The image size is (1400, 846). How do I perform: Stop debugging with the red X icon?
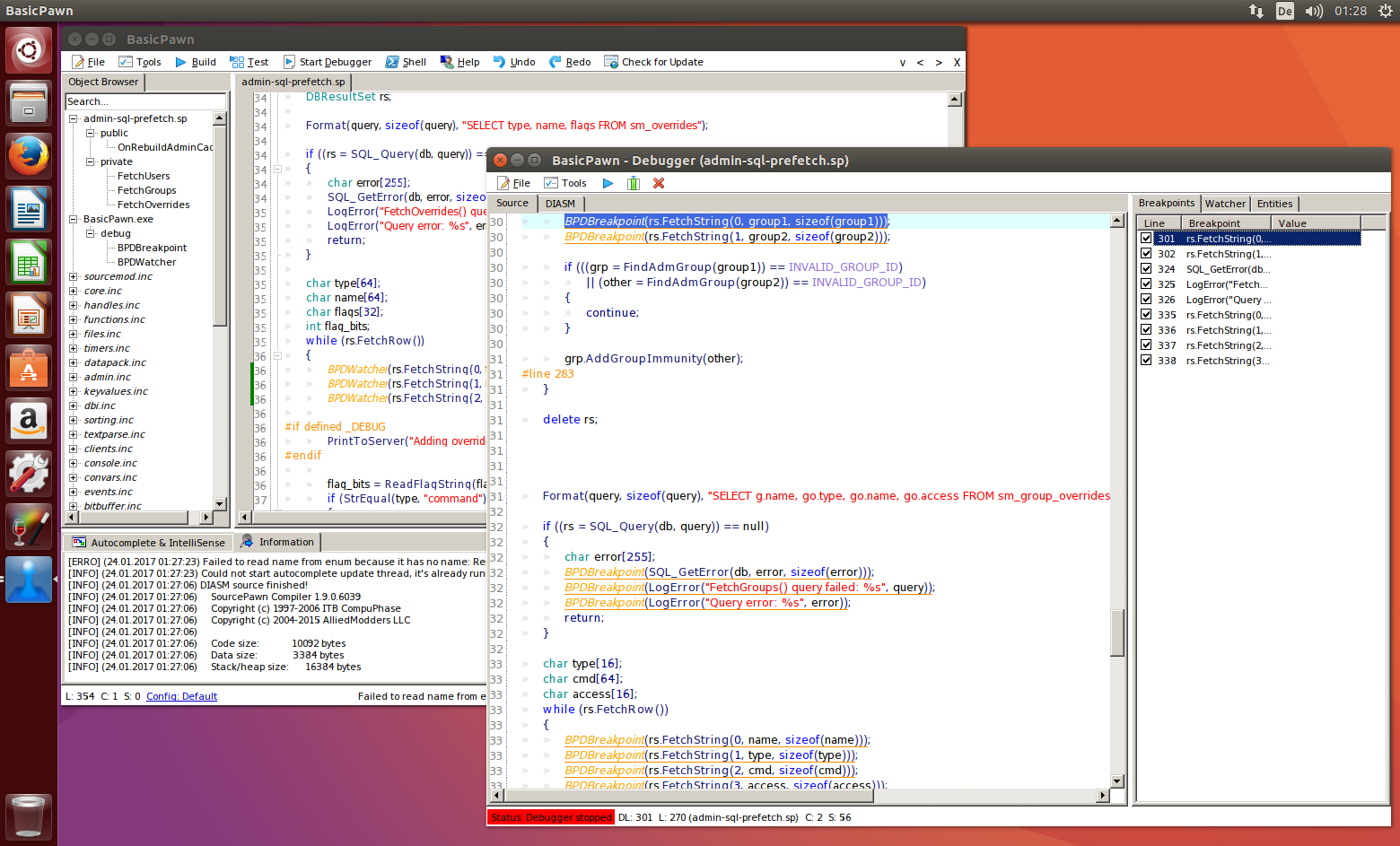coord(659,183)
